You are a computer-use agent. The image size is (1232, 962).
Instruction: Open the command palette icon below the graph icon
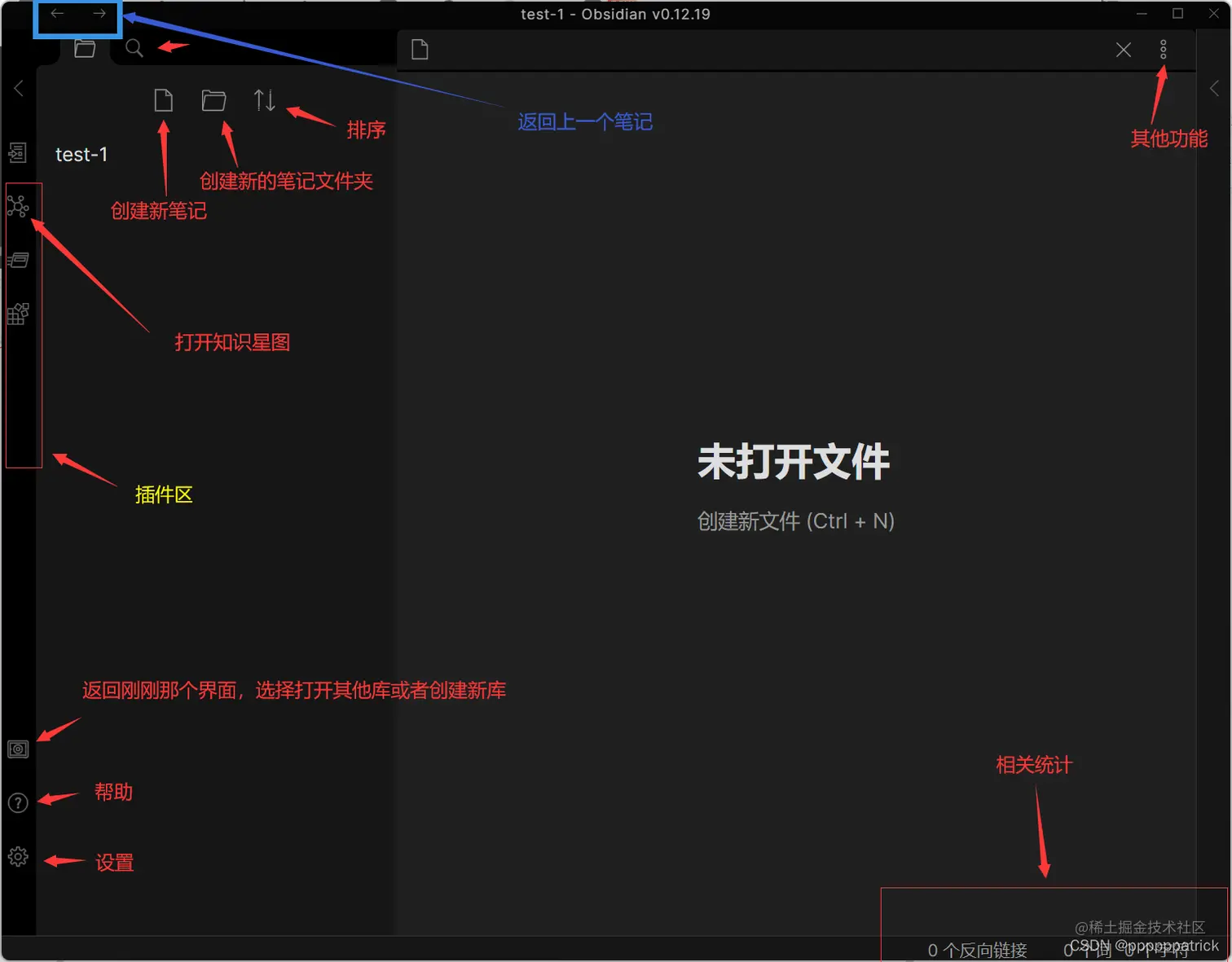[18, 260]
